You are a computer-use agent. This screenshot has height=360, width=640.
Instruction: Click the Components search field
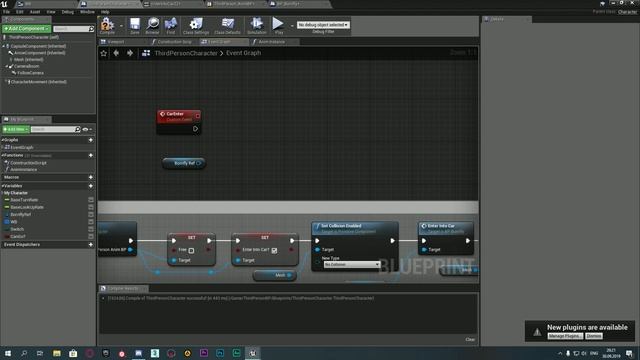tap(71, 29)
